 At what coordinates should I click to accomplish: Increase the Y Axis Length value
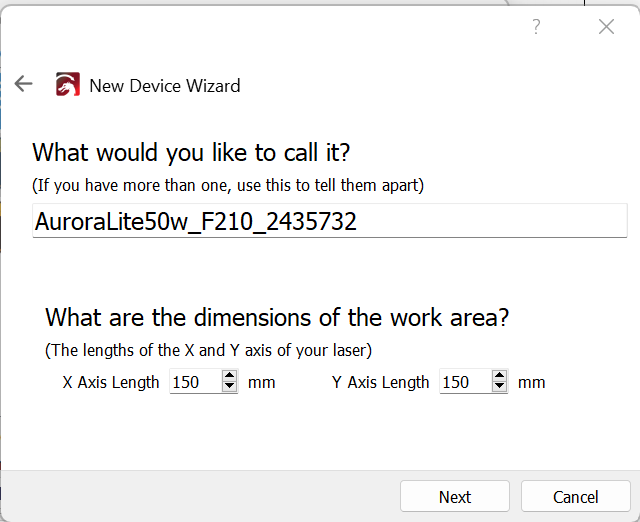tap(500, 375)
